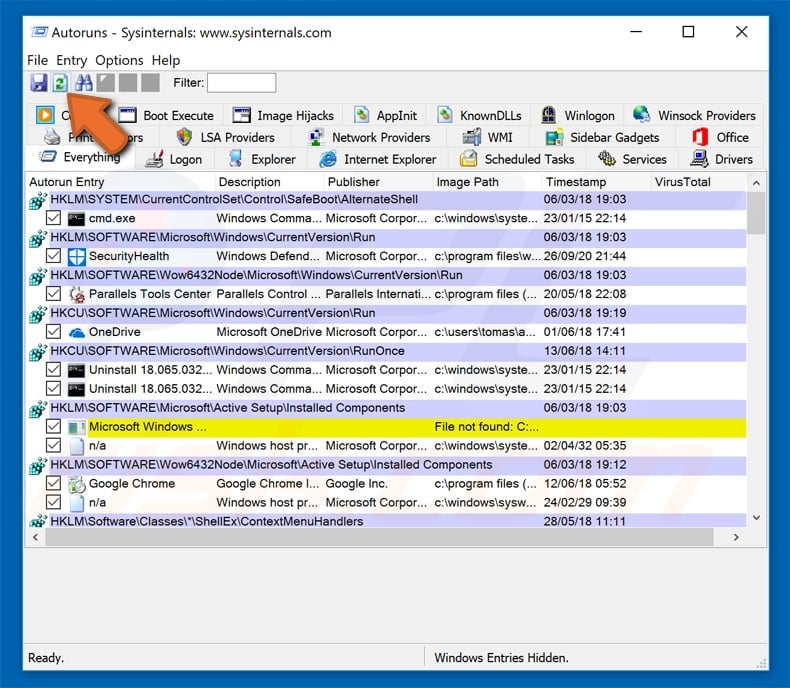Switch to the Logon tab
790x688 pixels.
pyautogui.click(x=174, y=160)
